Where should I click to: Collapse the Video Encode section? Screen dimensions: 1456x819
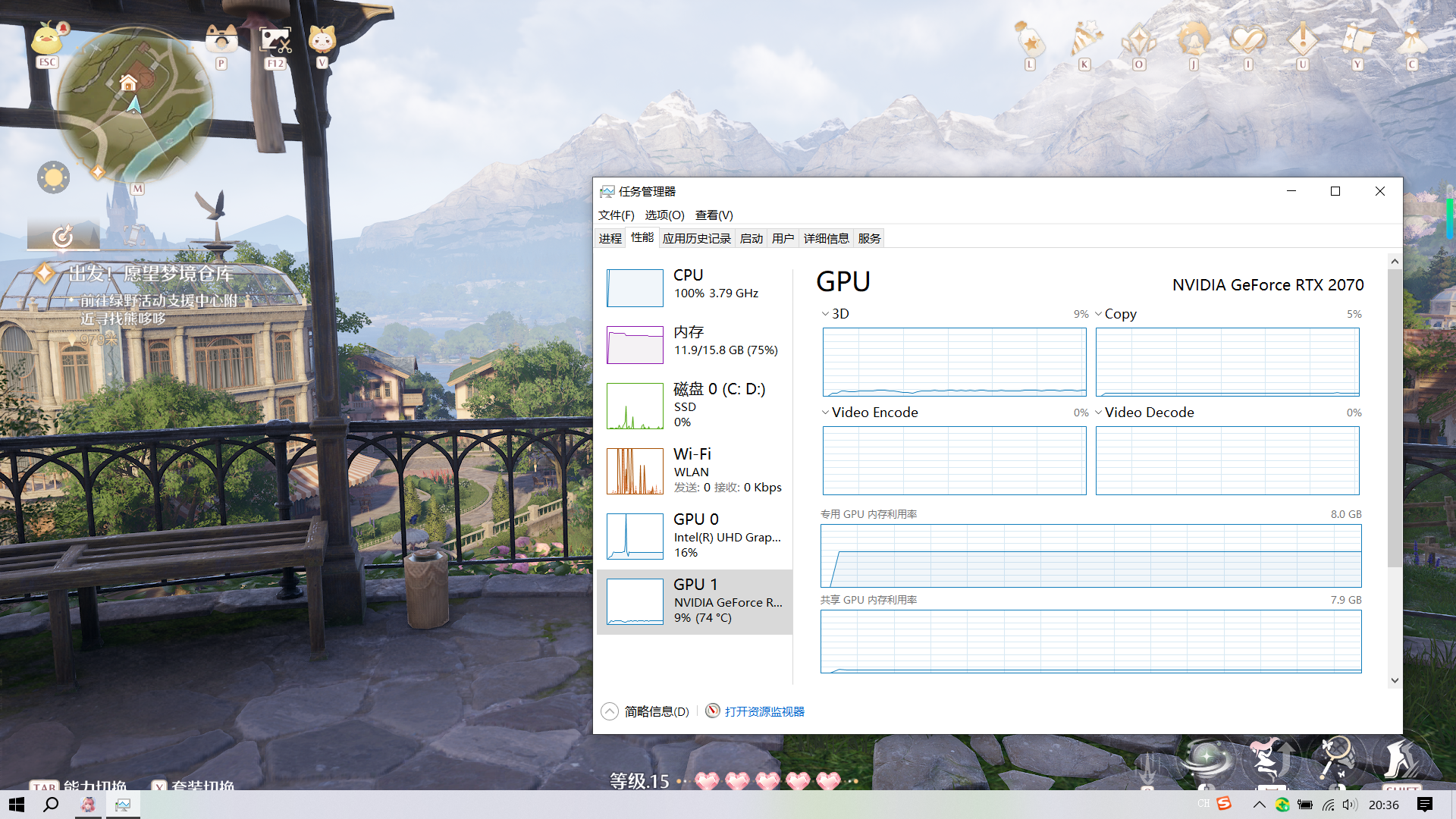pos(825,412)
